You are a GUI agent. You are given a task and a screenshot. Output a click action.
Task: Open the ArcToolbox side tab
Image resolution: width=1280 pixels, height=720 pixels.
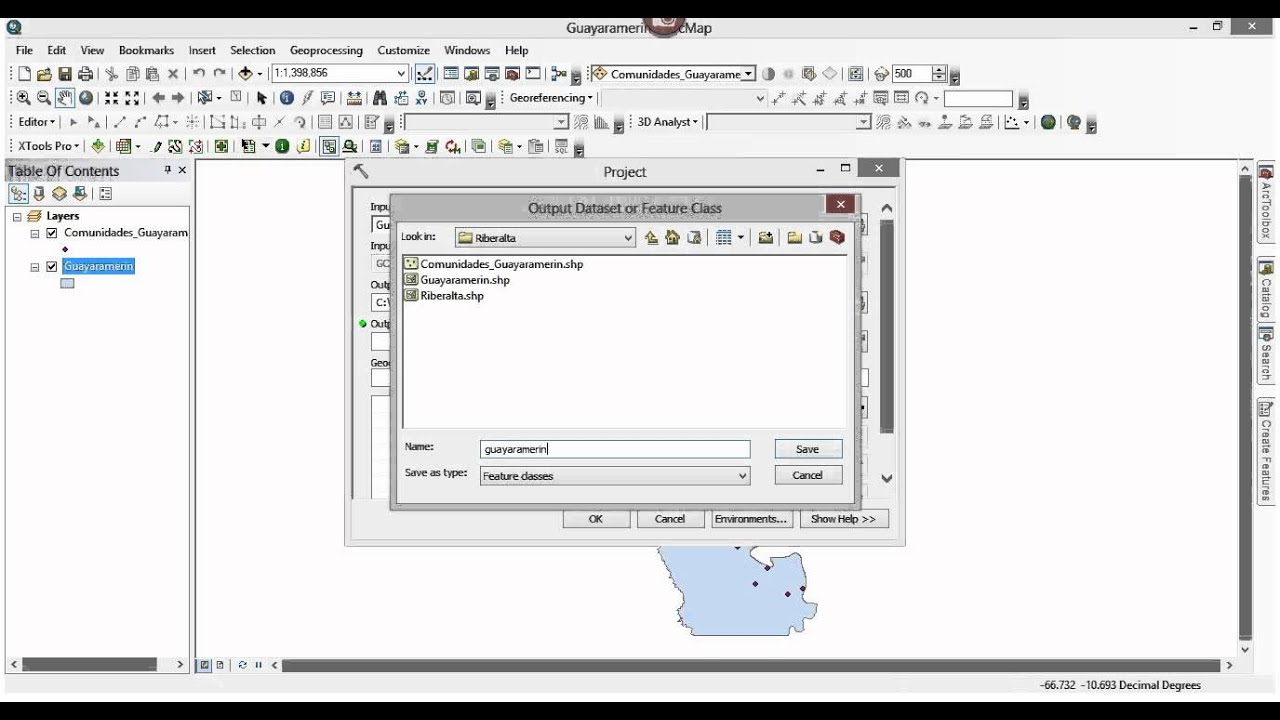[1265, 203]
